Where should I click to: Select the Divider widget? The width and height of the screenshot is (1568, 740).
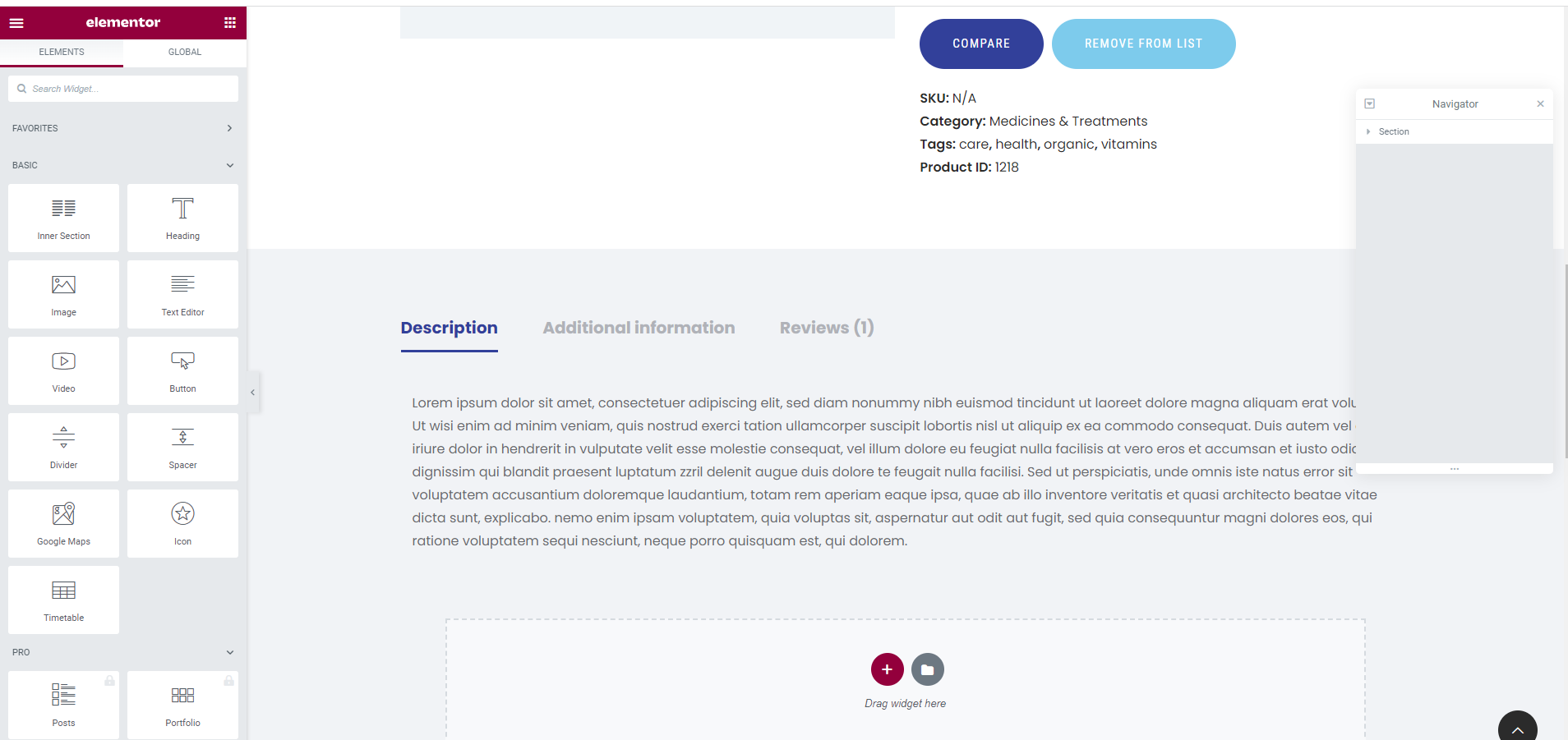(x=63, y=448)
